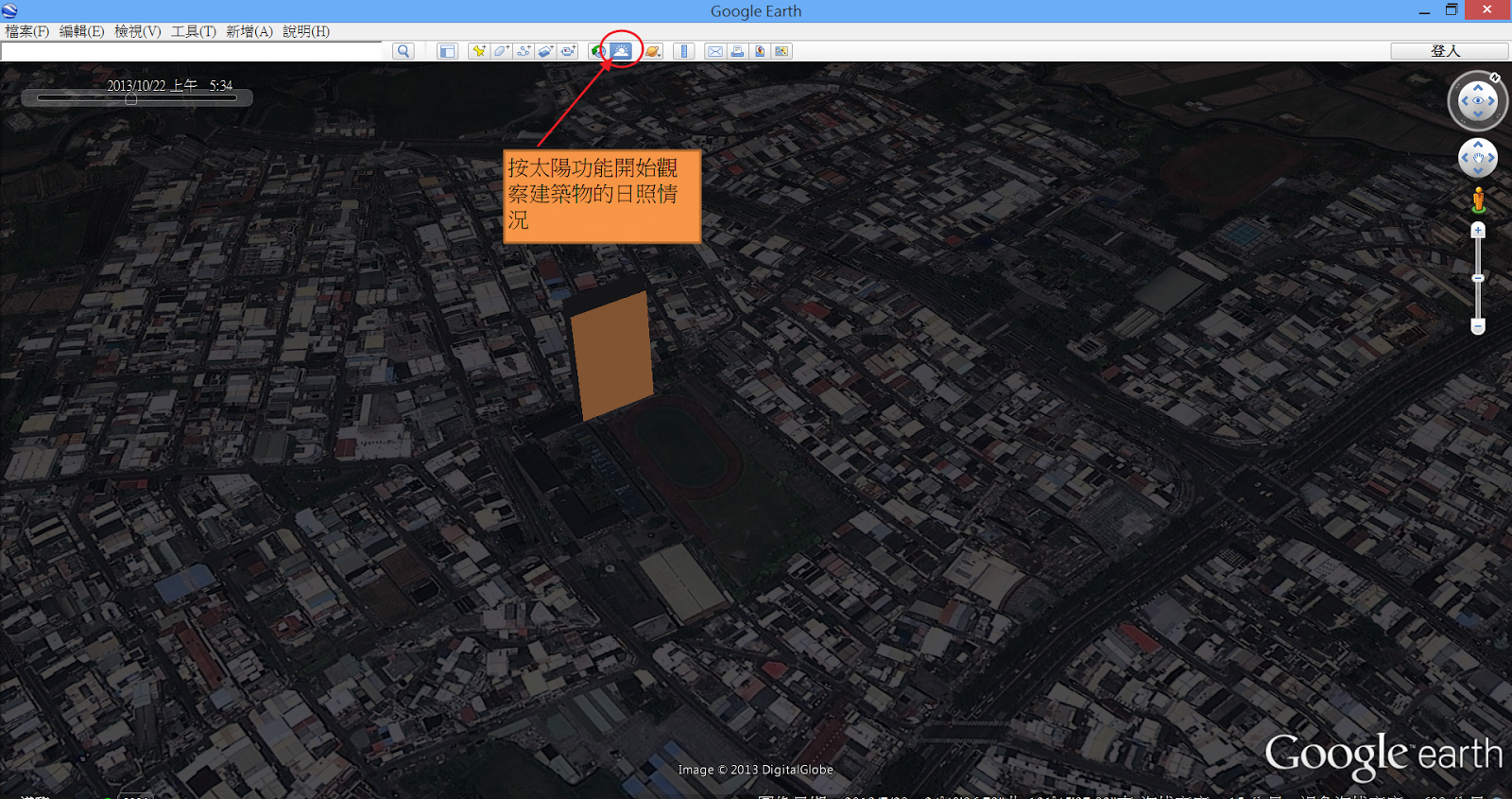Open the 新增(A) menu
This screenshot has width=1512, height=799.
pos(249,31)
